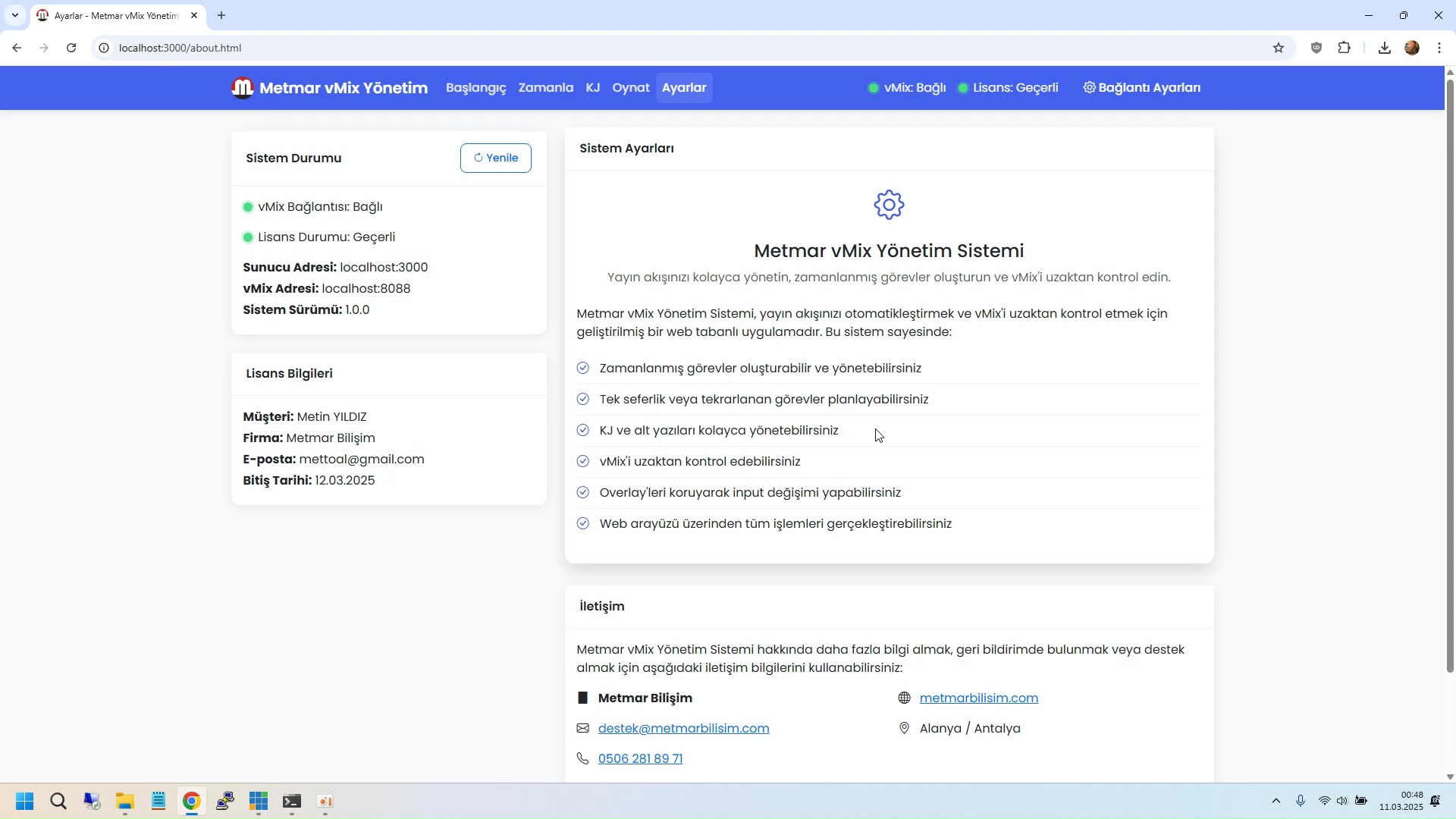The image size is (1456, 819).
Task: Click the green dot beside Lisans Durumu
Action: 247,237
